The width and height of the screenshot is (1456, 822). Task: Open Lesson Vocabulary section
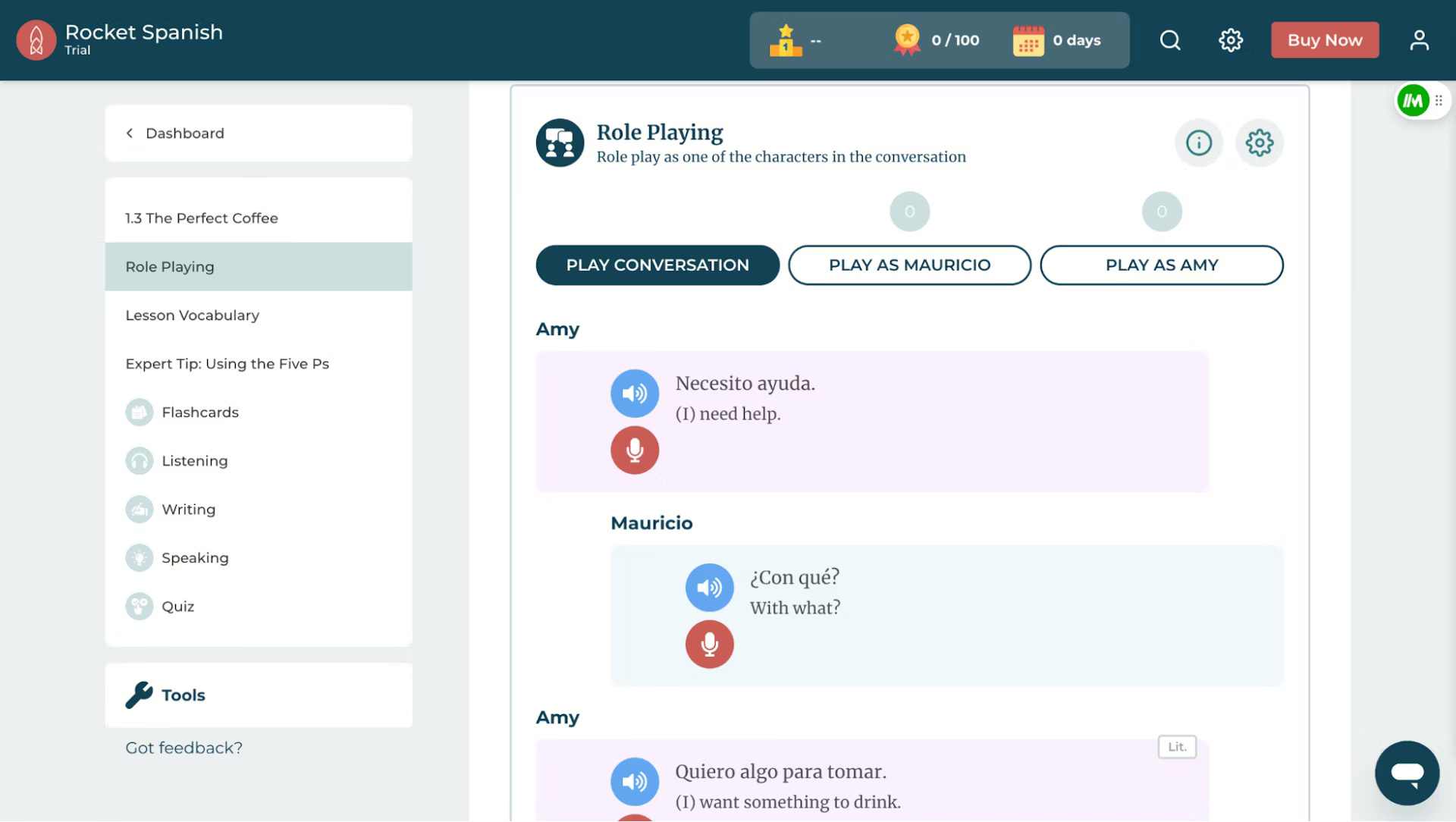192,315
